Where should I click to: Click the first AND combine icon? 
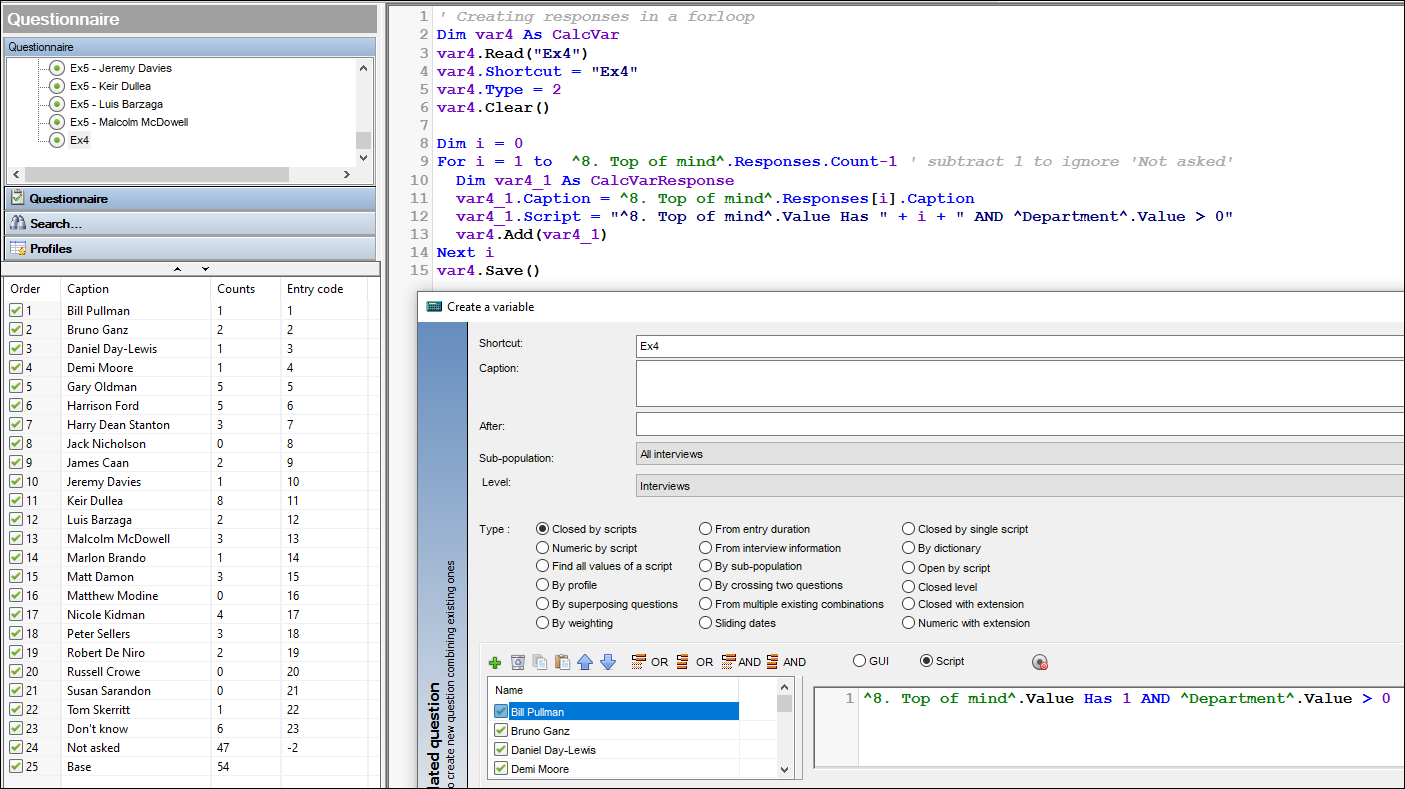pos(729,662)
